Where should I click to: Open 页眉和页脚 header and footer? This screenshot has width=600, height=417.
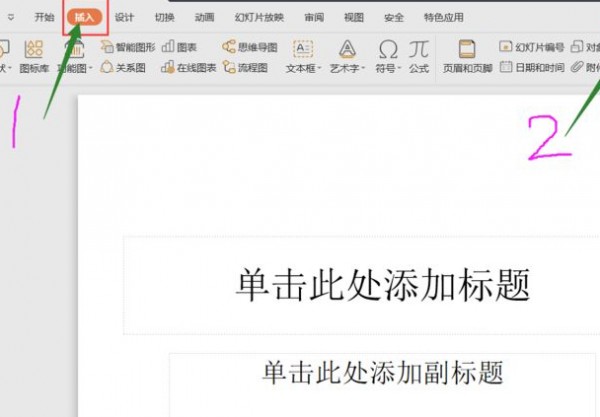click(467, 57)
